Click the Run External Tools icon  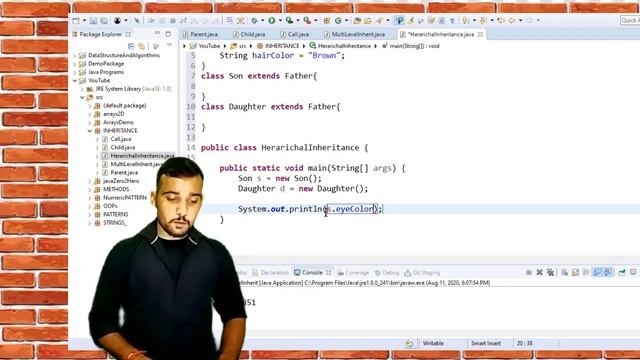click(x=307, y=20)
